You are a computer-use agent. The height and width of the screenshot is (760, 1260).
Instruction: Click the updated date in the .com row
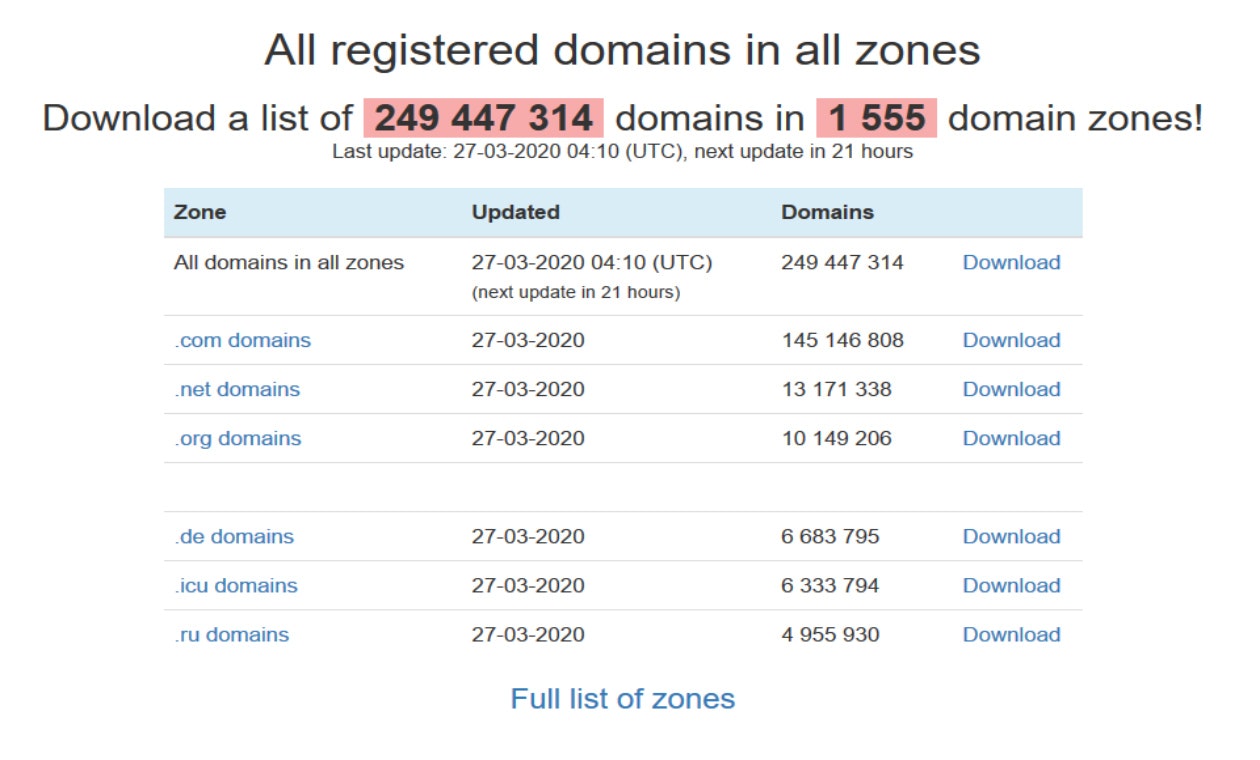pyautogui.click(x=528, y=340)
